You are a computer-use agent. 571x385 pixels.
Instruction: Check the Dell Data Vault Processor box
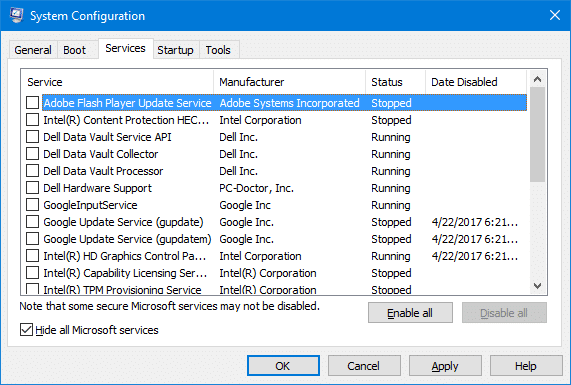point(32,171)
